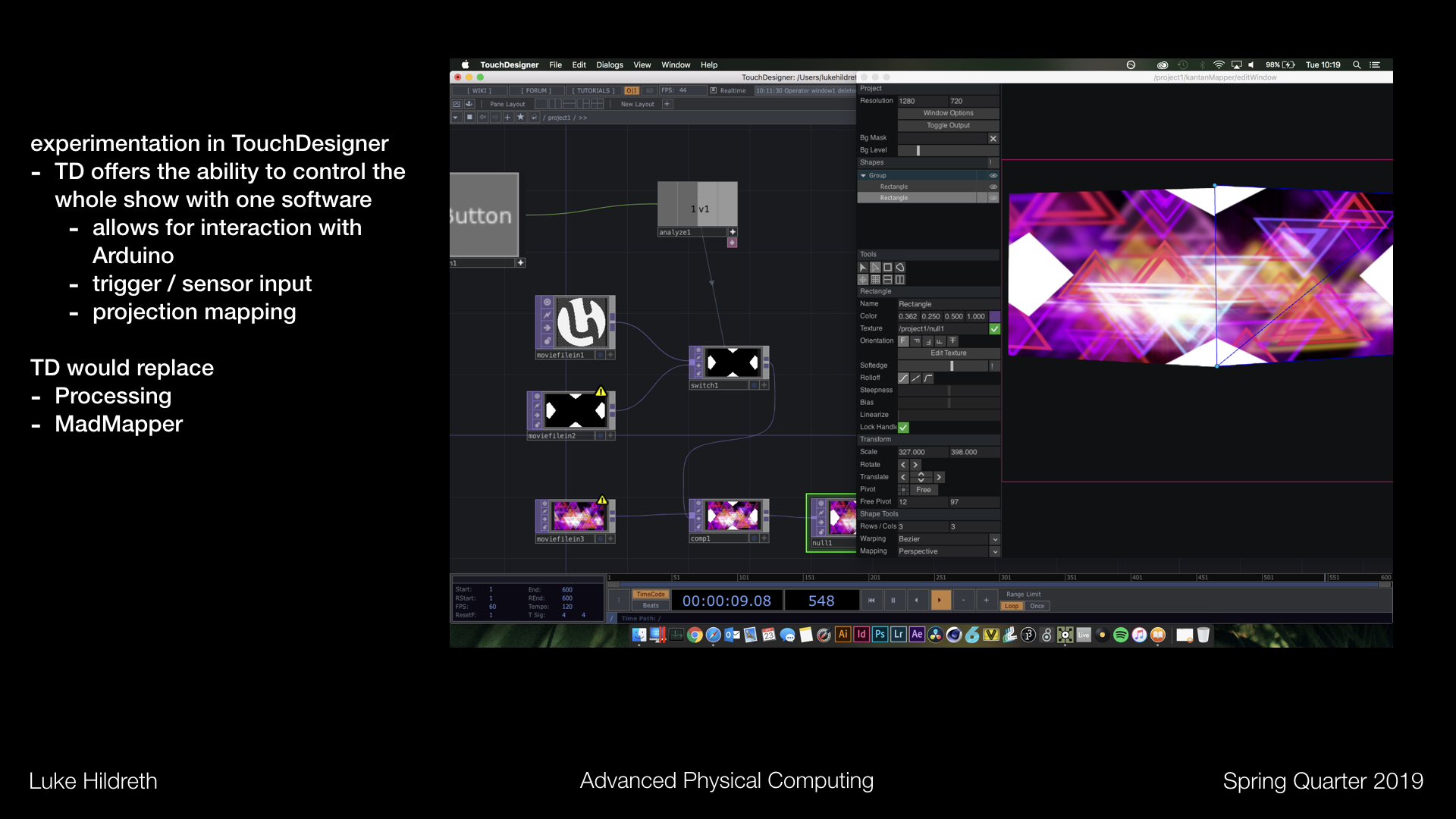Toggle the Texture green checkbox
Screen dimensions: 1456x819
pos(994,328)
